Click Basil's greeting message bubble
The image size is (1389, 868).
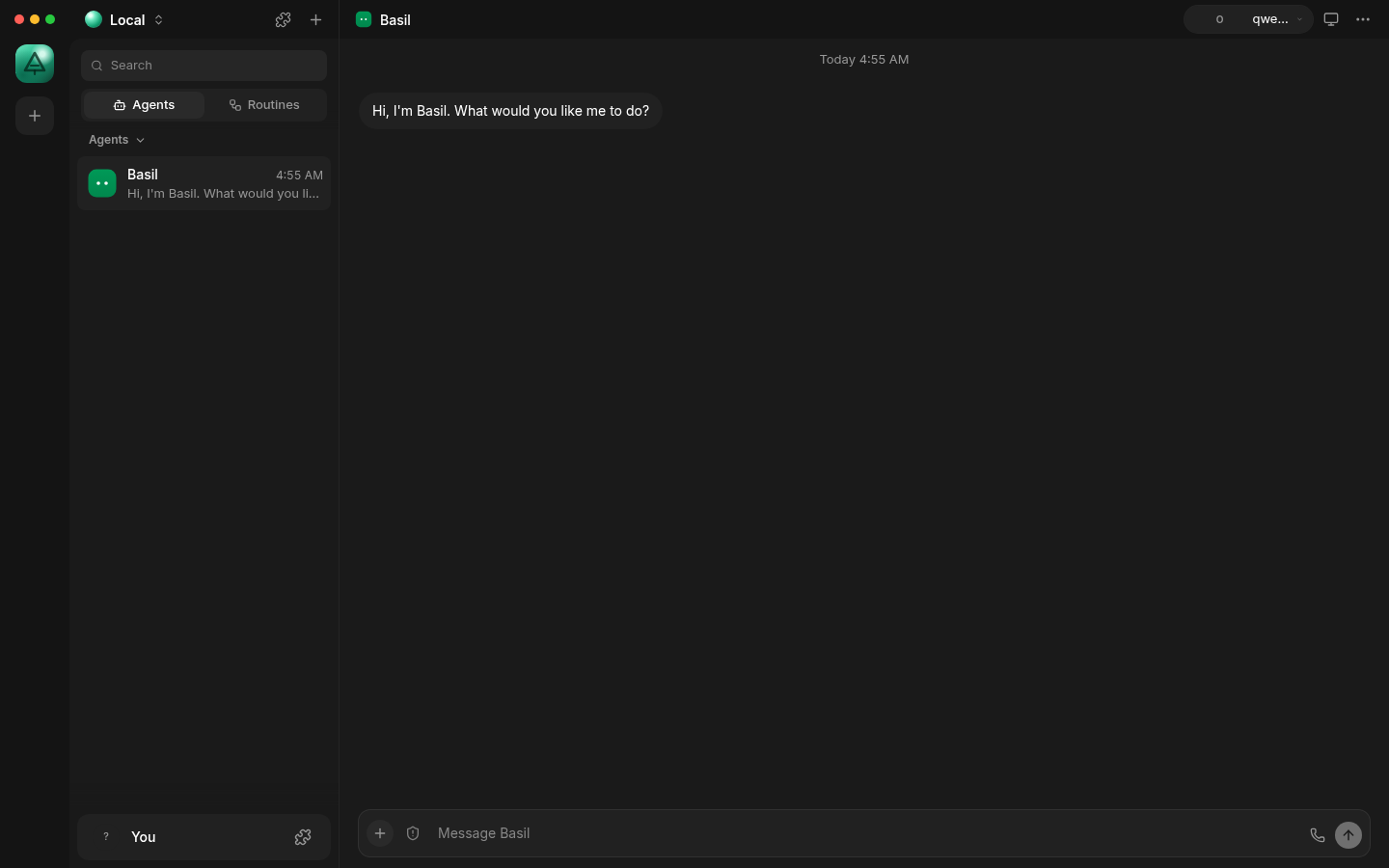click(x=510, y=111)
